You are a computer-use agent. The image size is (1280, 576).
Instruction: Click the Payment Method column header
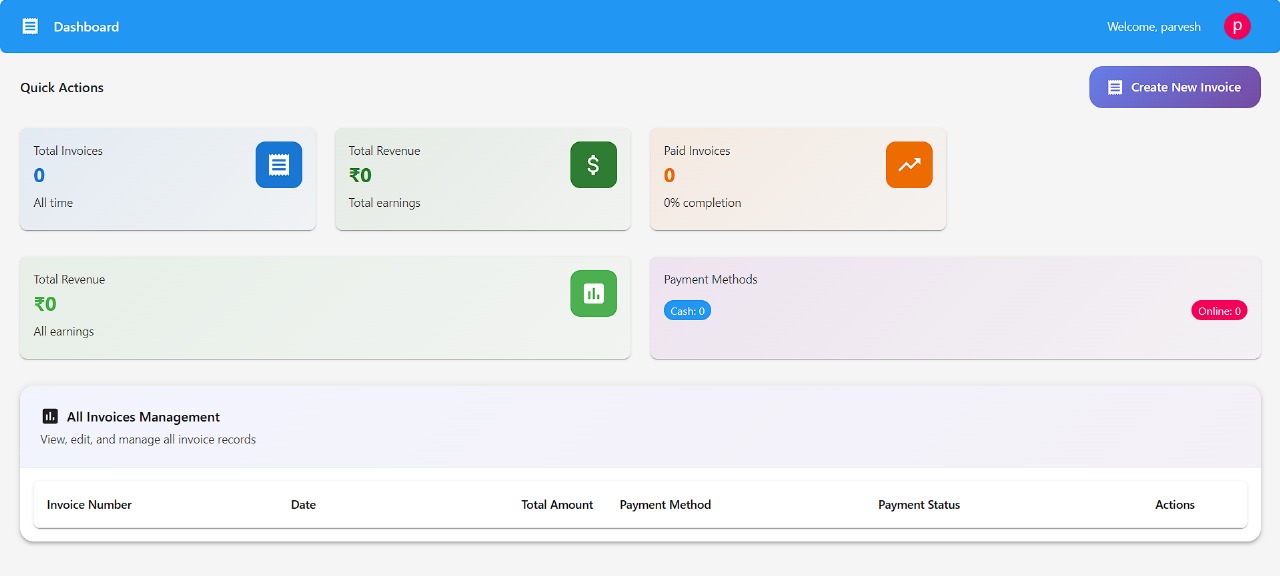click(665, 505)
